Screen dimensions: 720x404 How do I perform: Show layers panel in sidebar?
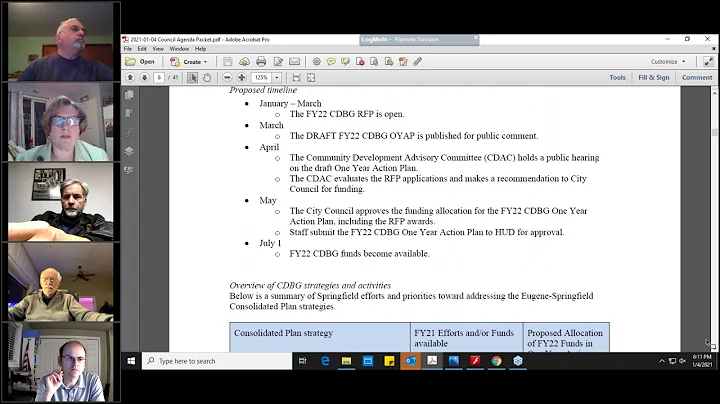129,151
